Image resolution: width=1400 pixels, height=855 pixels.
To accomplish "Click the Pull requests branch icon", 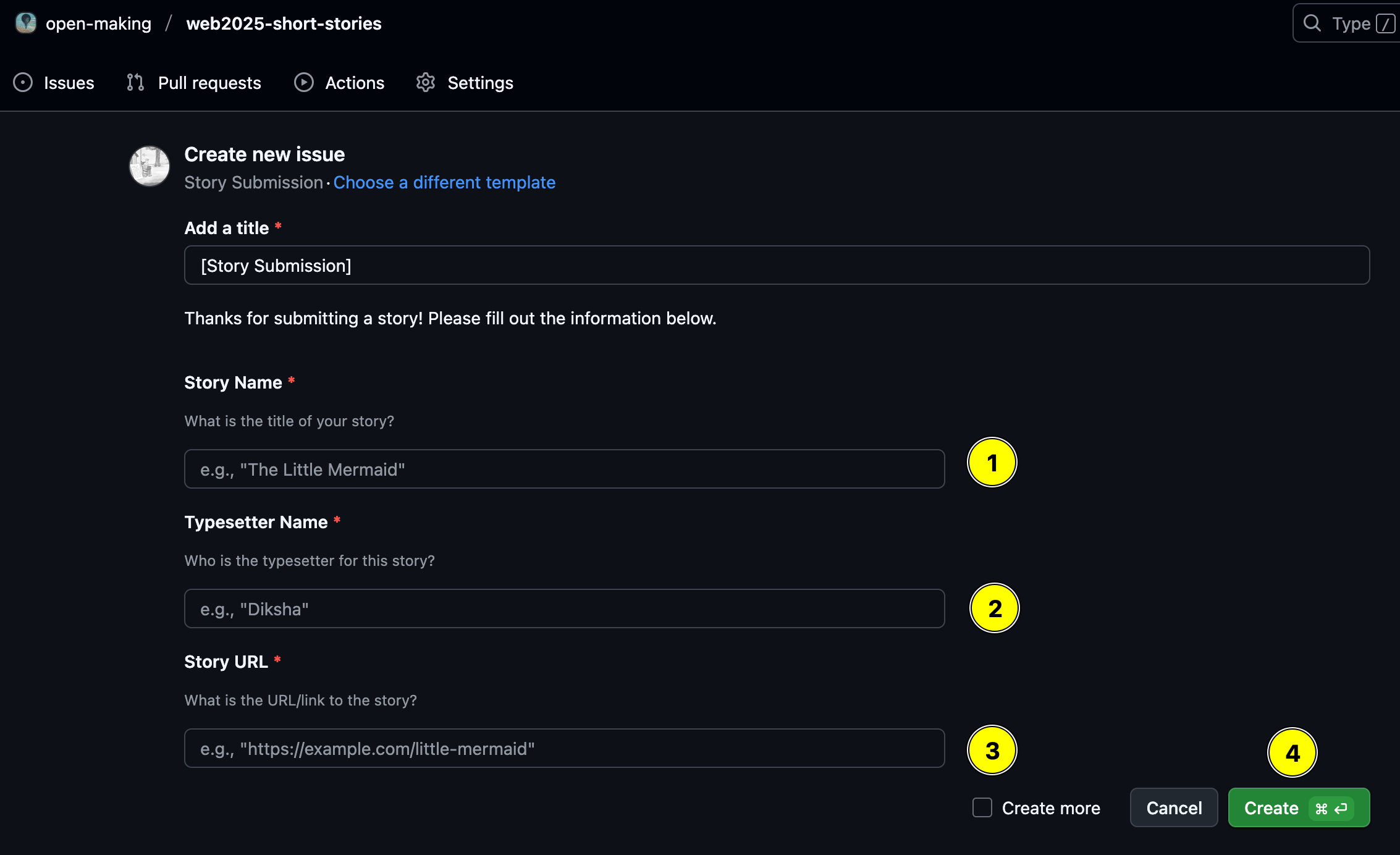I will tap(135, 82).
